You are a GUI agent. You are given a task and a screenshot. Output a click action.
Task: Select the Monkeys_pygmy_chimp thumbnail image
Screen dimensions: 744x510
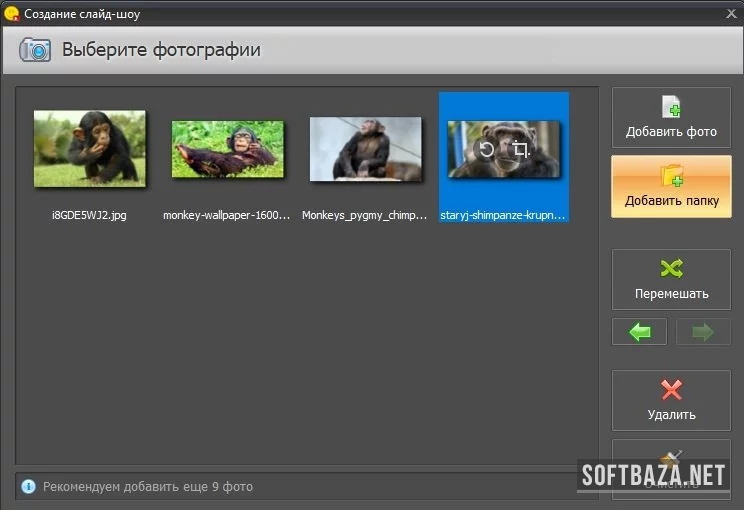coord(366,149)
